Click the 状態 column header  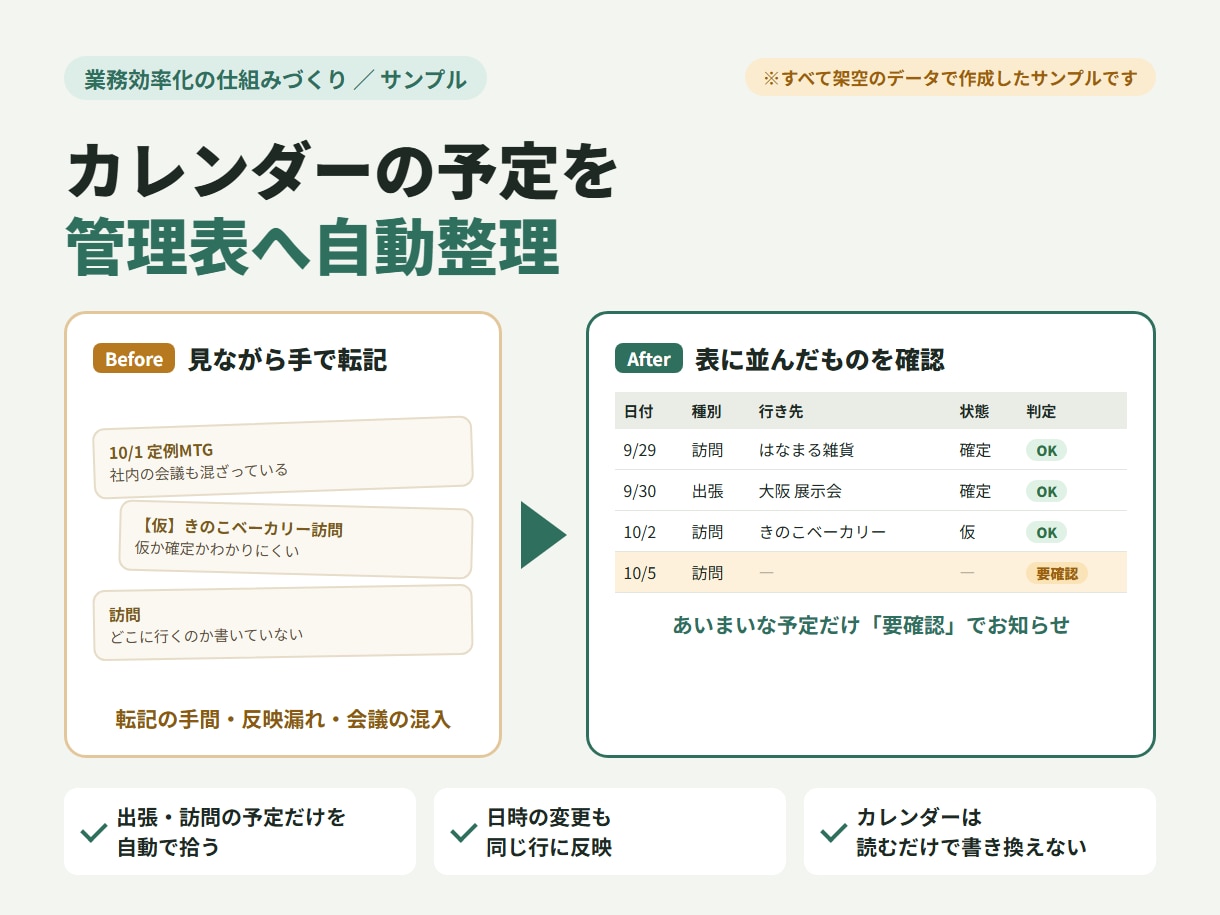(x=974, y=411)
